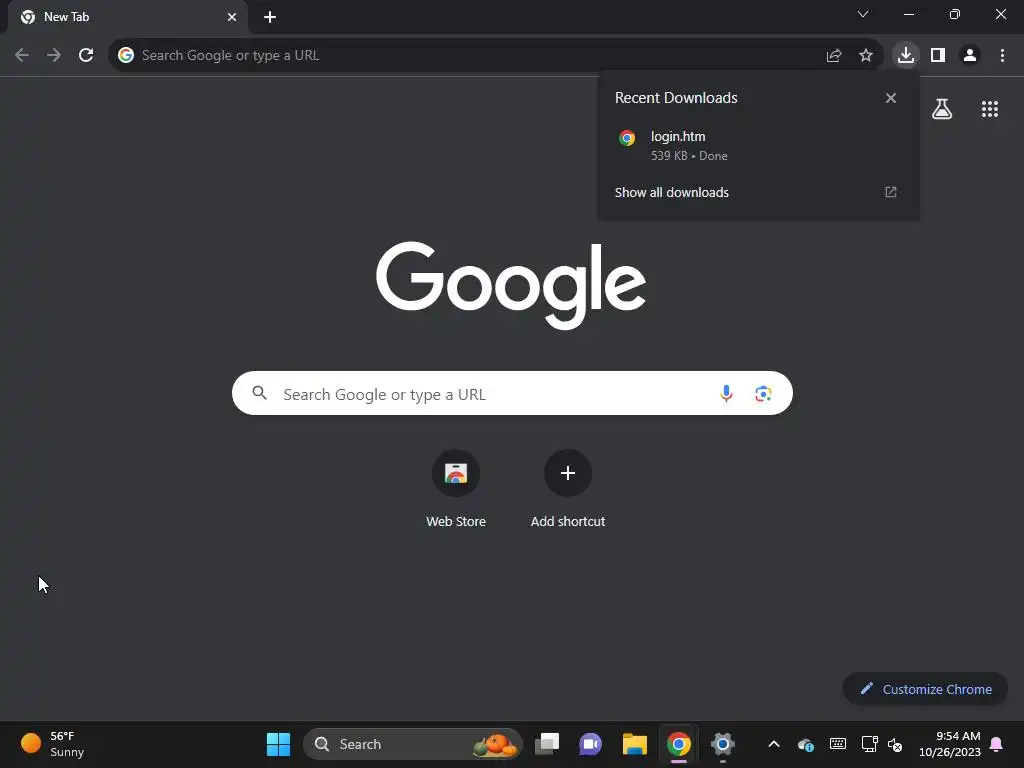Reload the current page
The width and height of the screenshot is (1024, 768).
click(86, 56)
